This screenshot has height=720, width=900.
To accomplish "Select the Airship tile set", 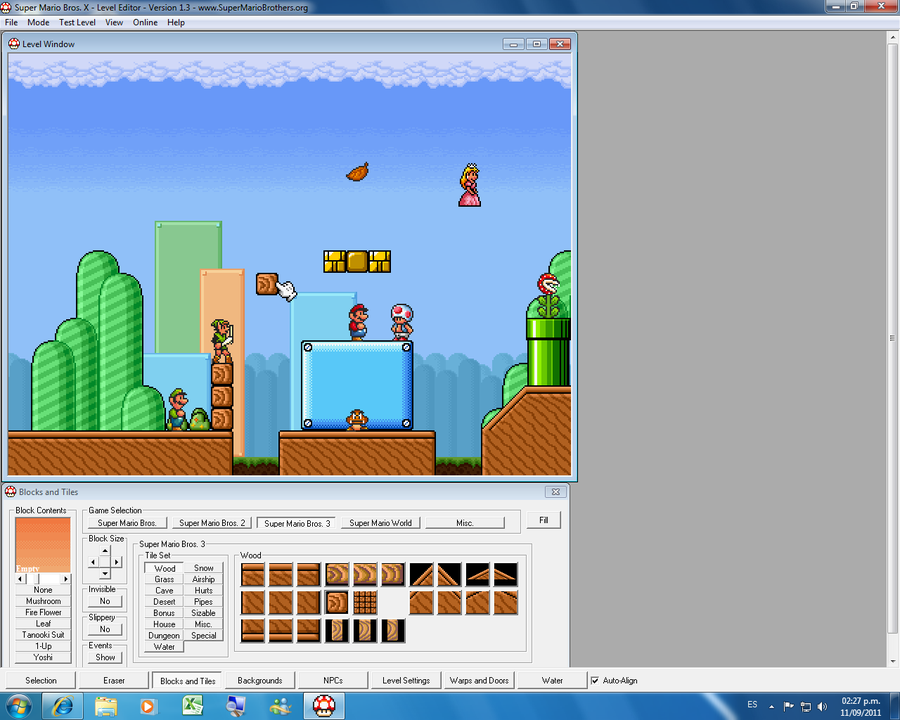I will (203, 579).
